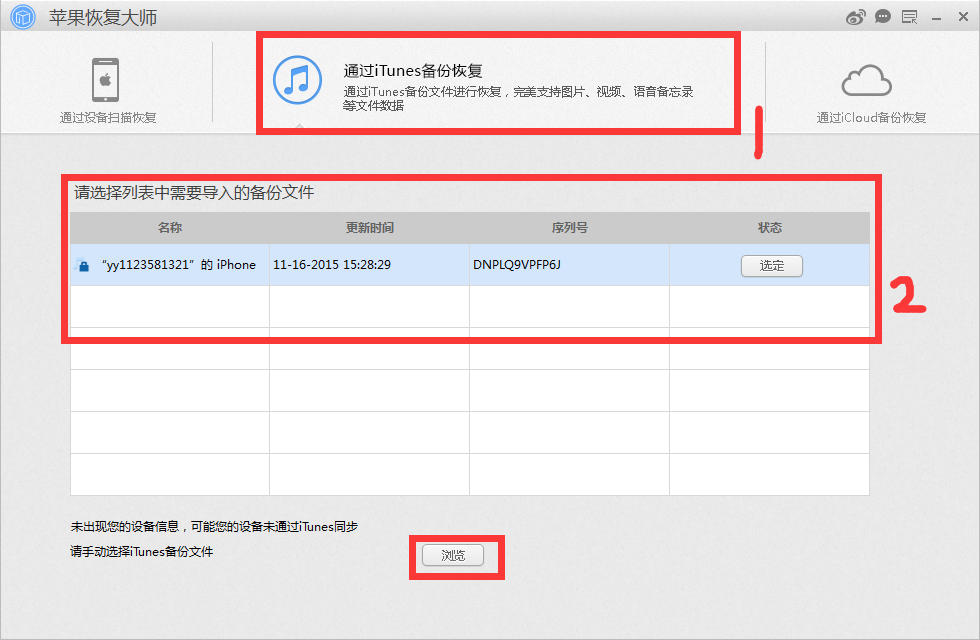The image size is (980, 640).
Task: Open the chat feedback bubble icon
Action: [882, 17]
